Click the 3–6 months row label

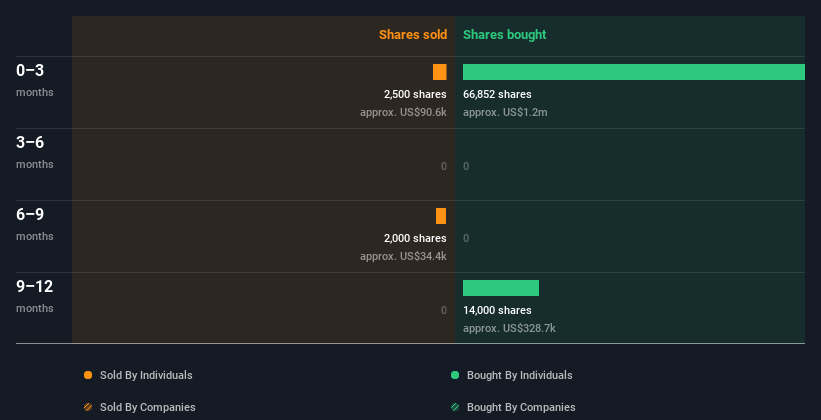coord(35,152)
